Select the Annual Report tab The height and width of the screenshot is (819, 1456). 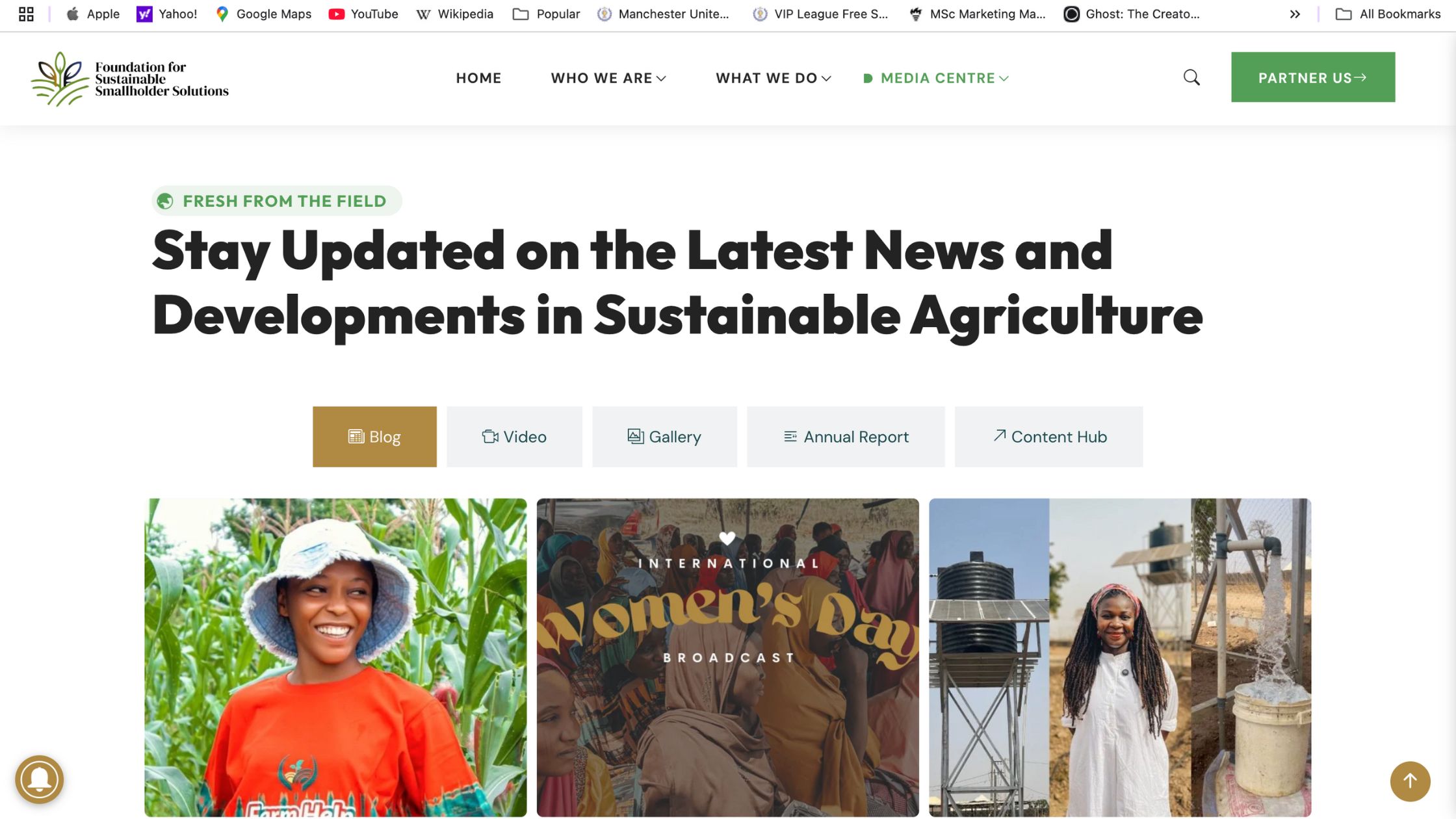846,437
